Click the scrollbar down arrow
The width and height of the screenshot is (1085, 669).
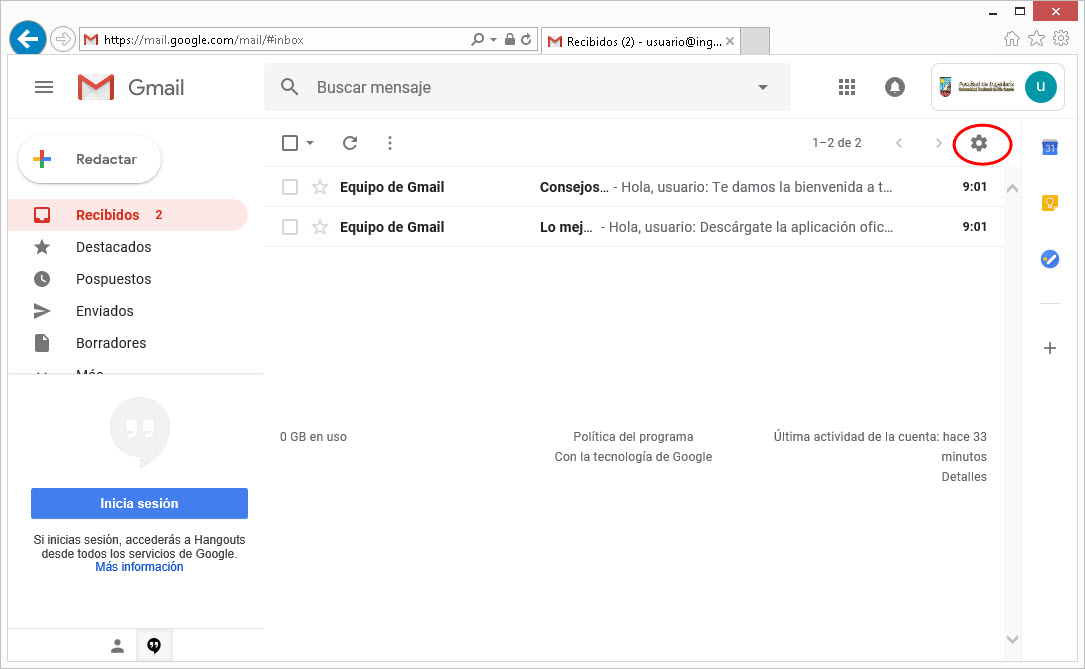click(1012, 639)
